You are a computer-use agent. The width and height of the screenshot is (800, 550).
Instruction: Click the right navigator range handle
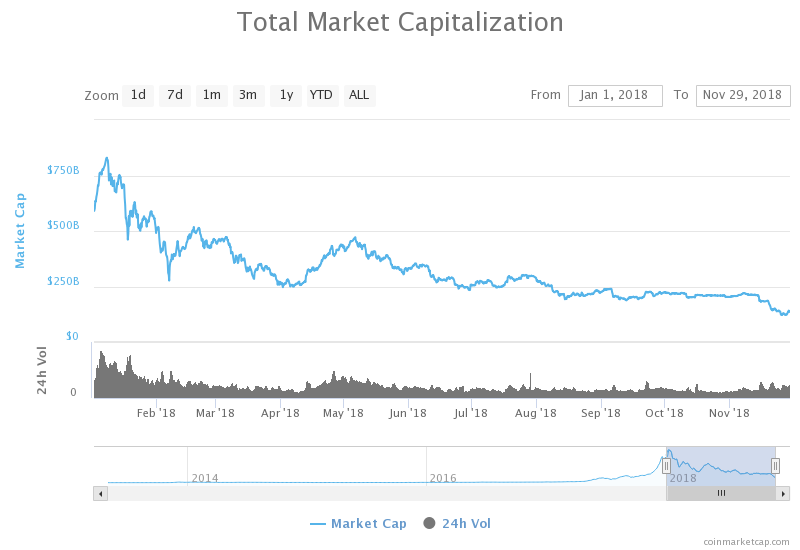[775, 465]
